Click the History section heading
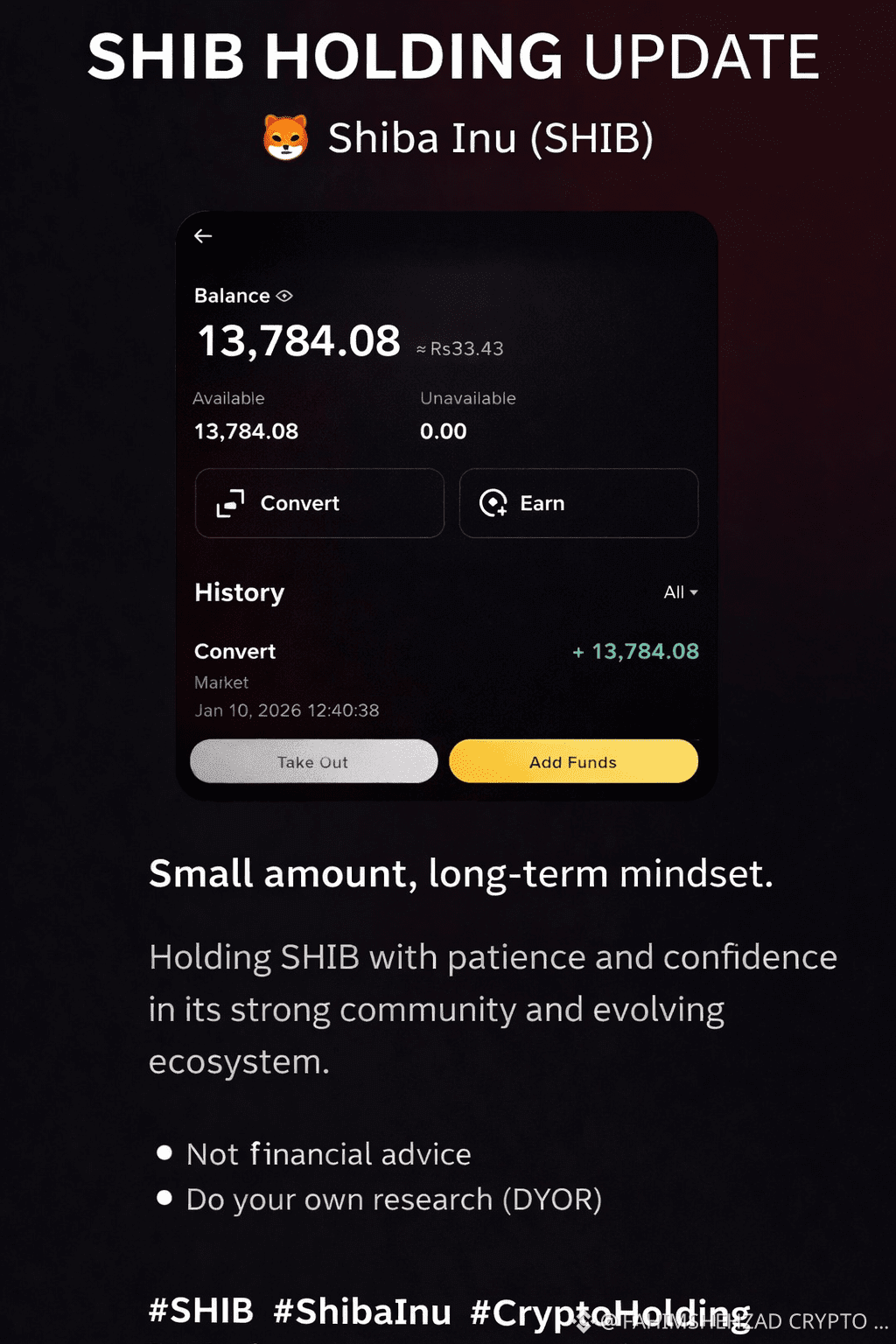Screen dimensions: 896x1344 click(x=239, y=592)
